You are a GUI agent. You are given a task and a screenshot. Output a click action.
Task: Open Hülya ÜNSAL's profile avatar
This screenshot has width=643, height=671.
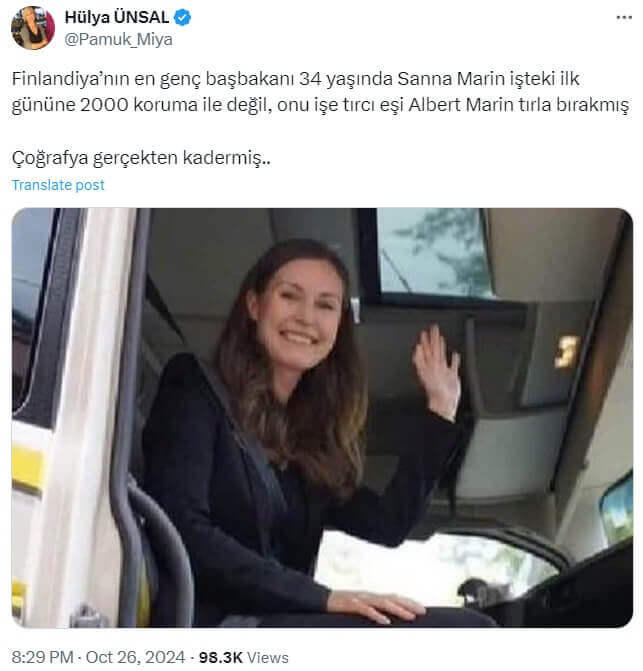click(33, 28)
